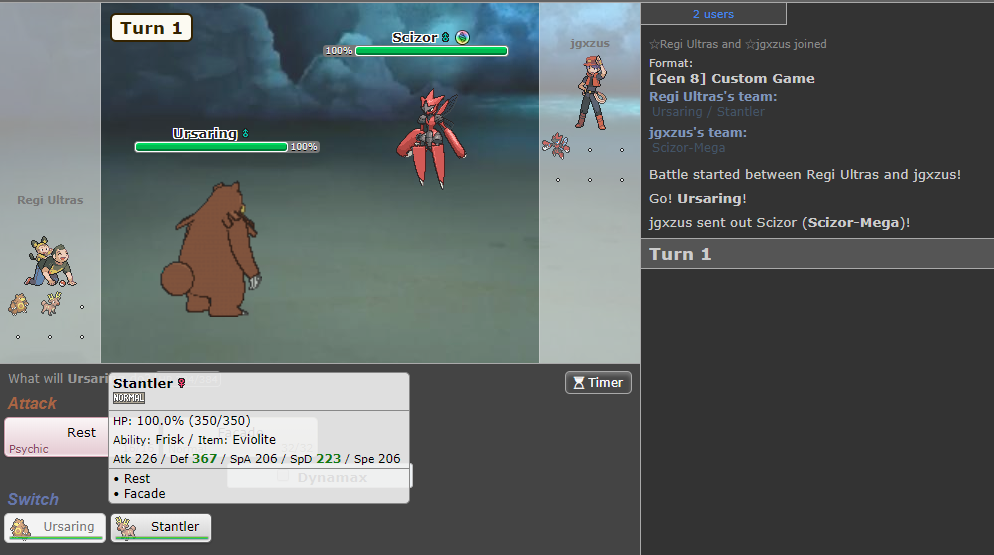Select the Ursaring switch button
Image resolution: width=994 pixels, height=555 pixels.
point(56,527)
